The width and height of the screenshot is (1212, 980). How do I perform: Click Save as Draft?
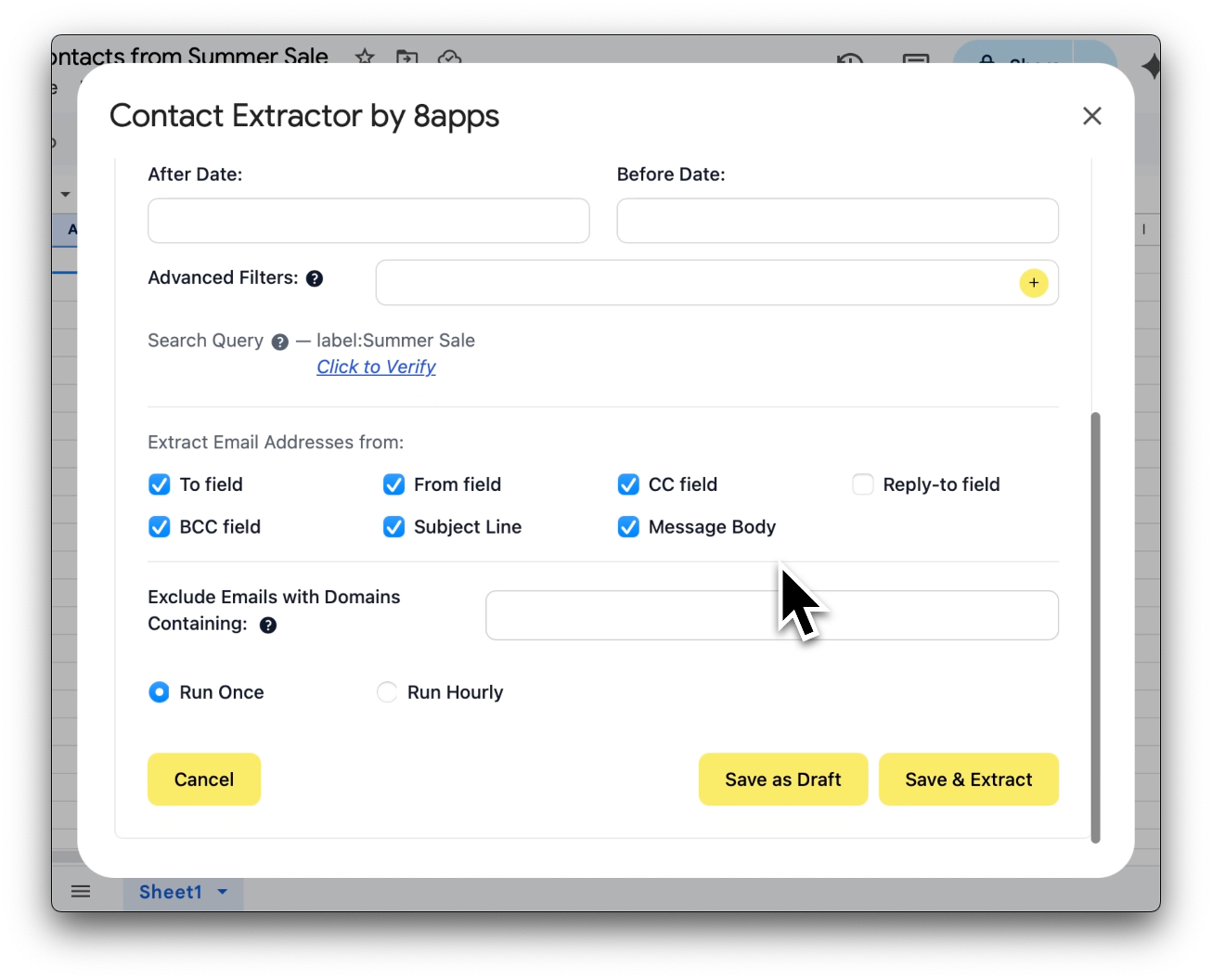pyautogui.click(x=782, y=780)
